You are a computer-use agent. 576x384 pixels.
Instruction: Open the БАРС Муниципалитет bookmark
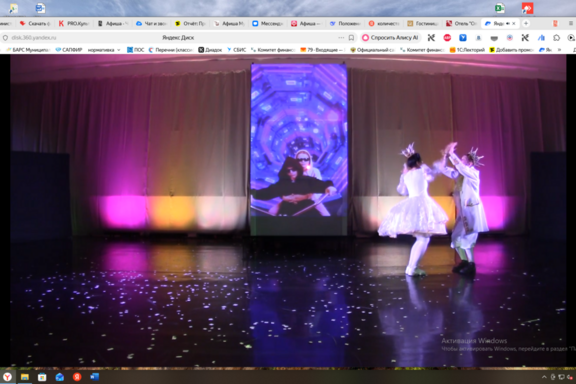point(28,50)
